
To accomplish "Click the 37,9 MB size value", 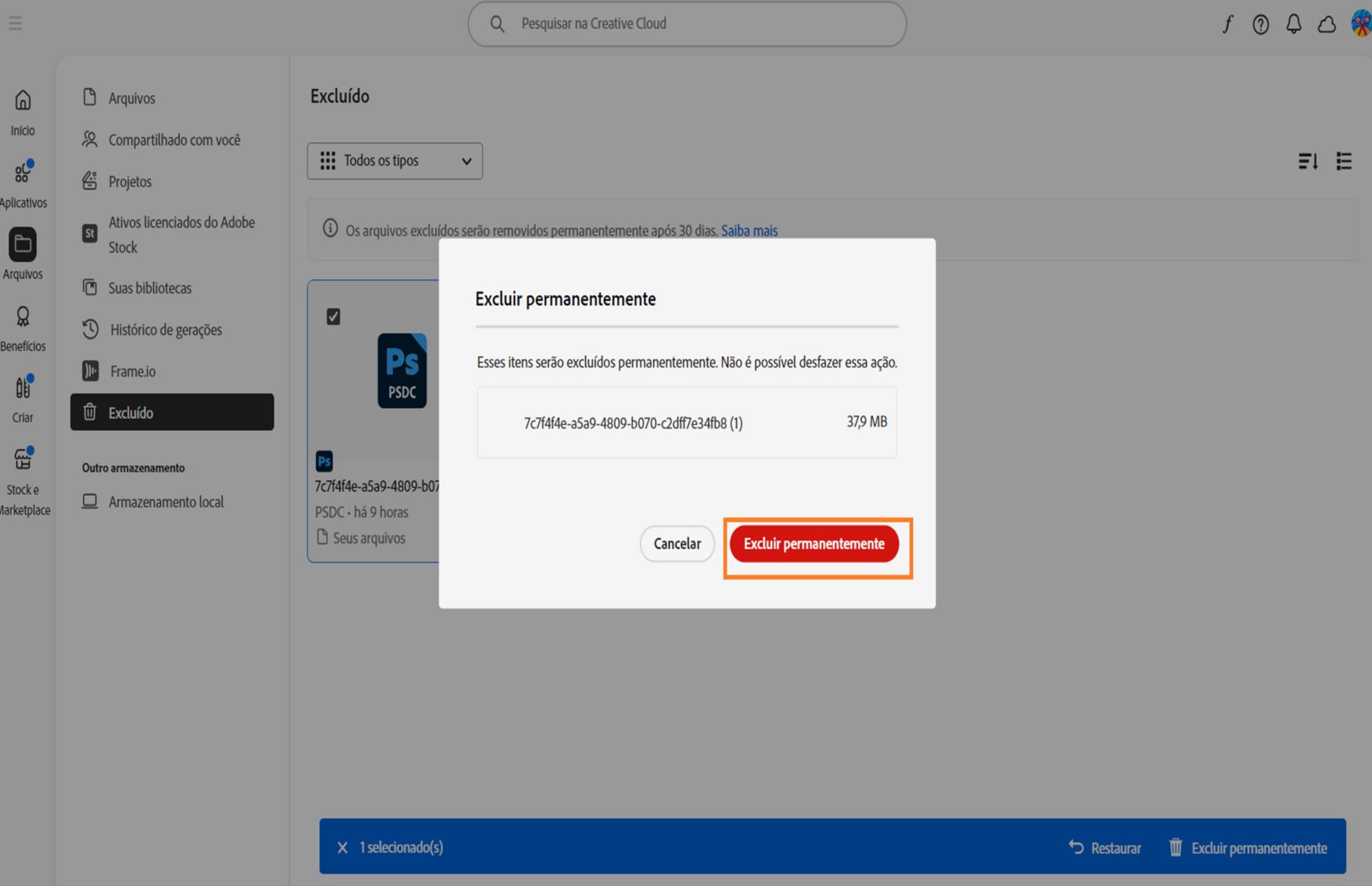I will 867,422.
